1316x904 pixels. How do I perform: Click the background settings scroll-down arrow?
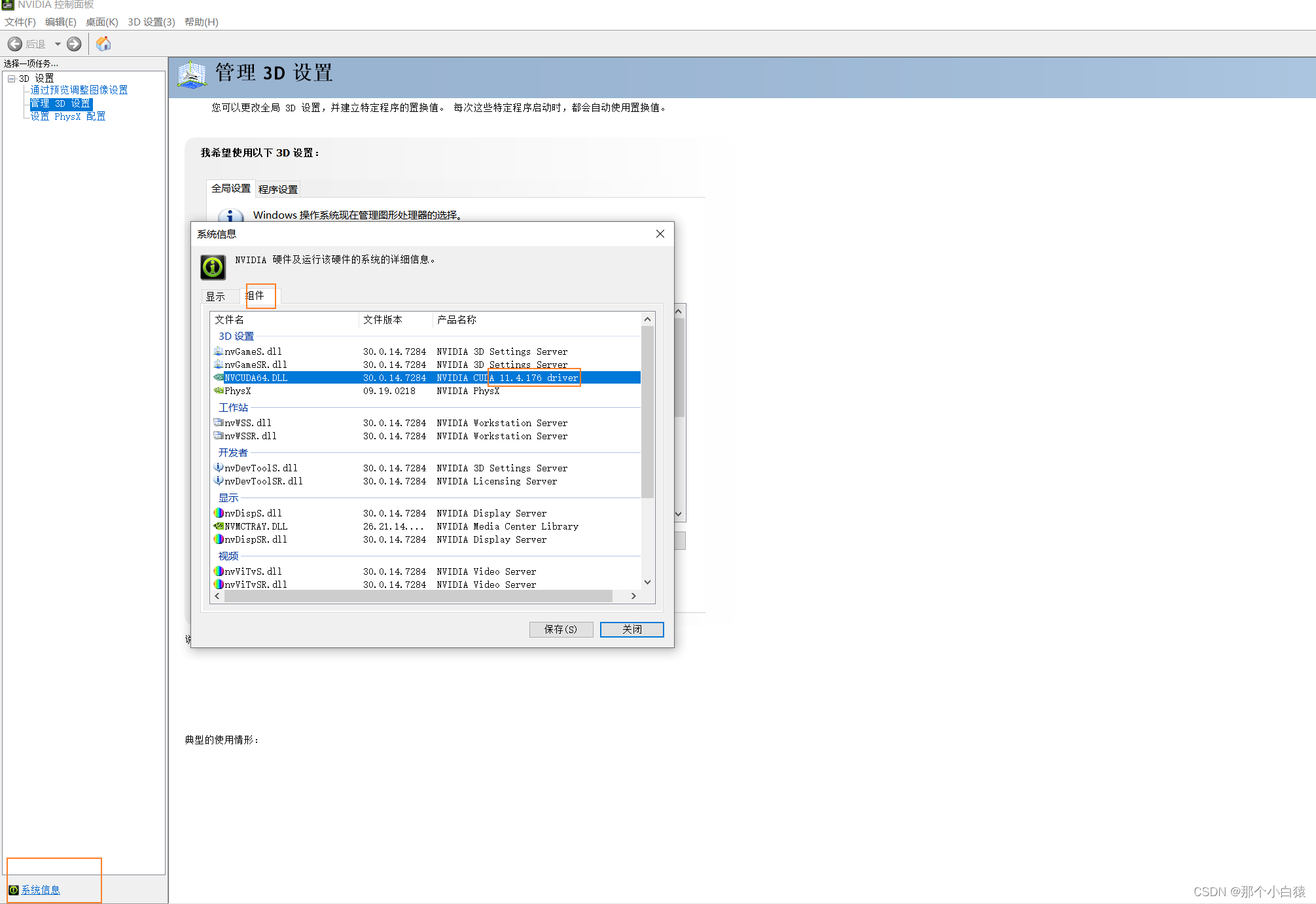(x=679, y=514)
